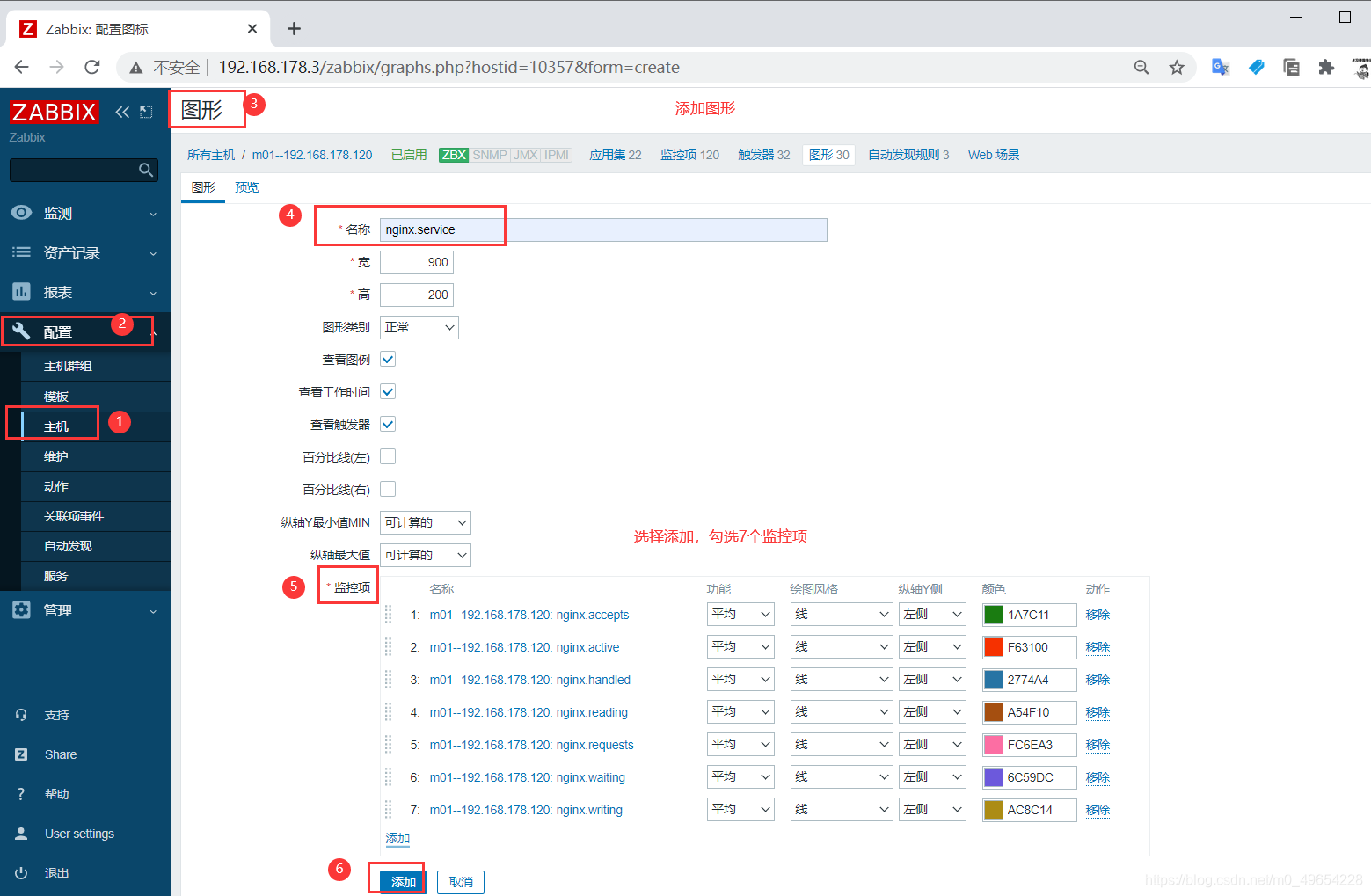
Task: Go back with the browser back arrow
Action: pyautogui.click(x=22, y=67)
